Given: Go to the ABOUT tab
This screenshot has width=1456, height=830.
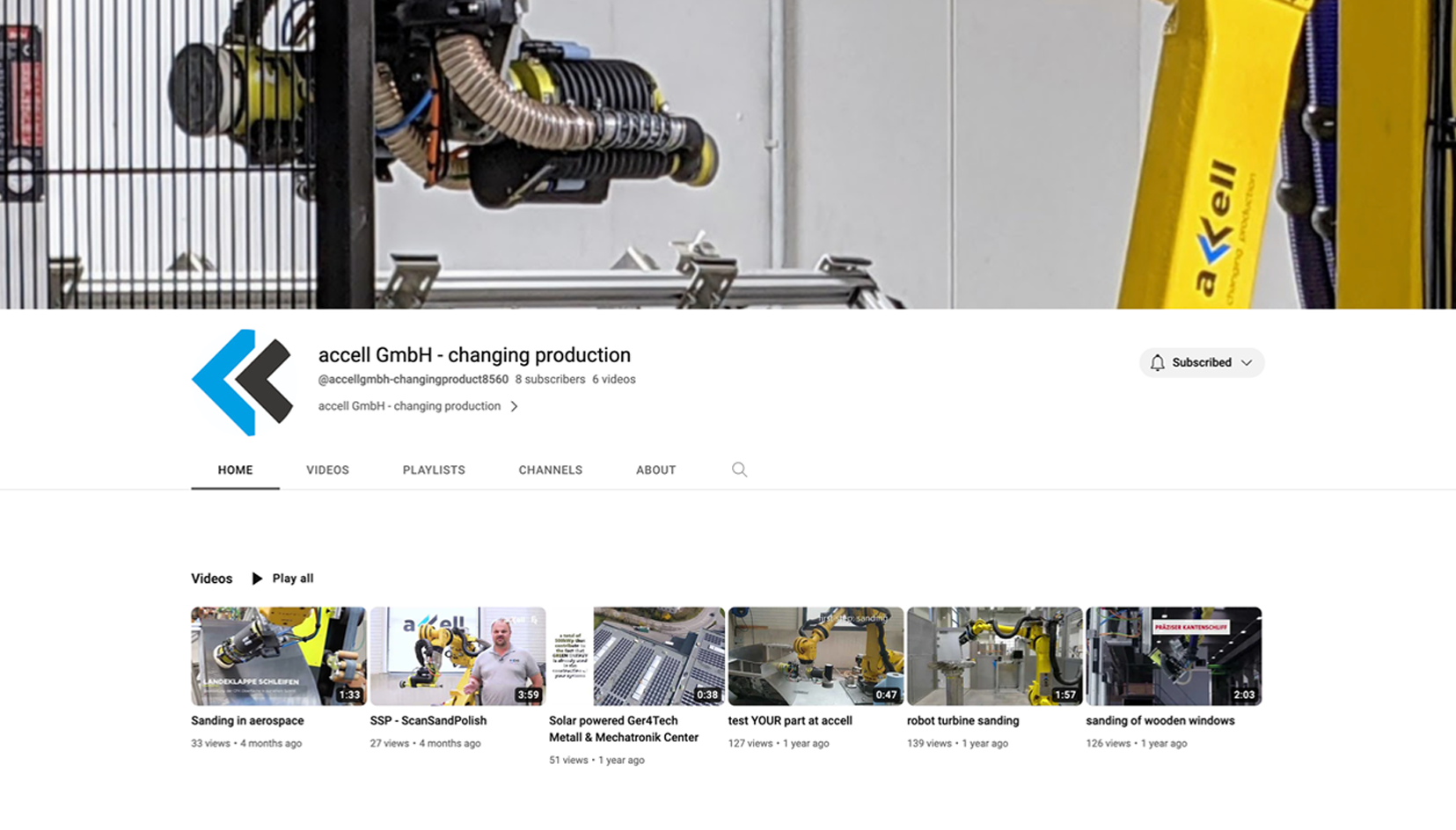Looking at the screenshot, I should pyautogui.click(x=655, y=470).
